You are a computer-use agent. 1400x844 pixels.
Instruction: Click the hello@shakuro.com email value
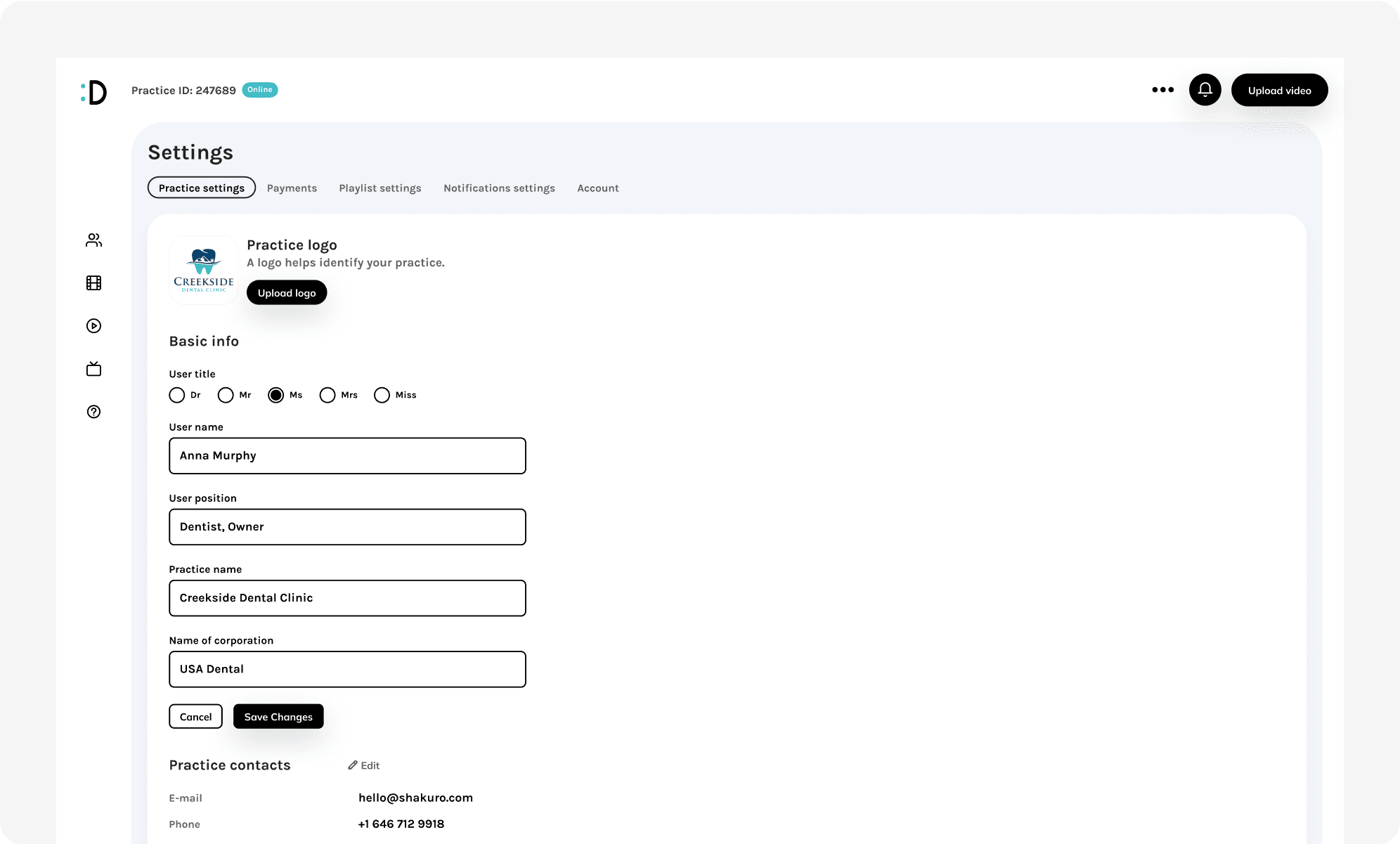[415, 798]
